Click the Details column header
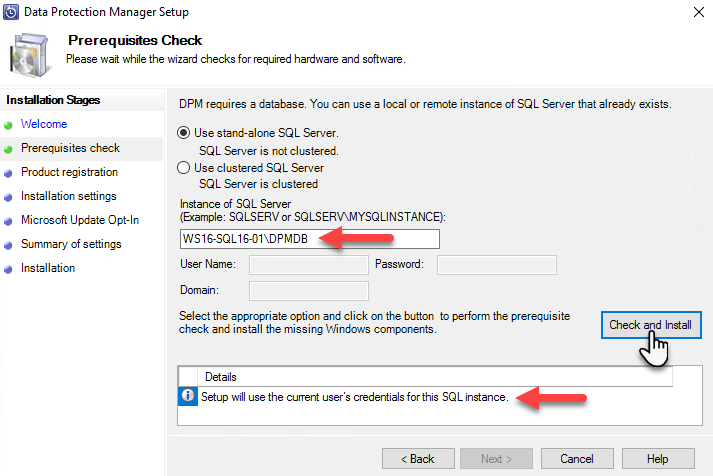The image size is (713, 476). [435, 377]
